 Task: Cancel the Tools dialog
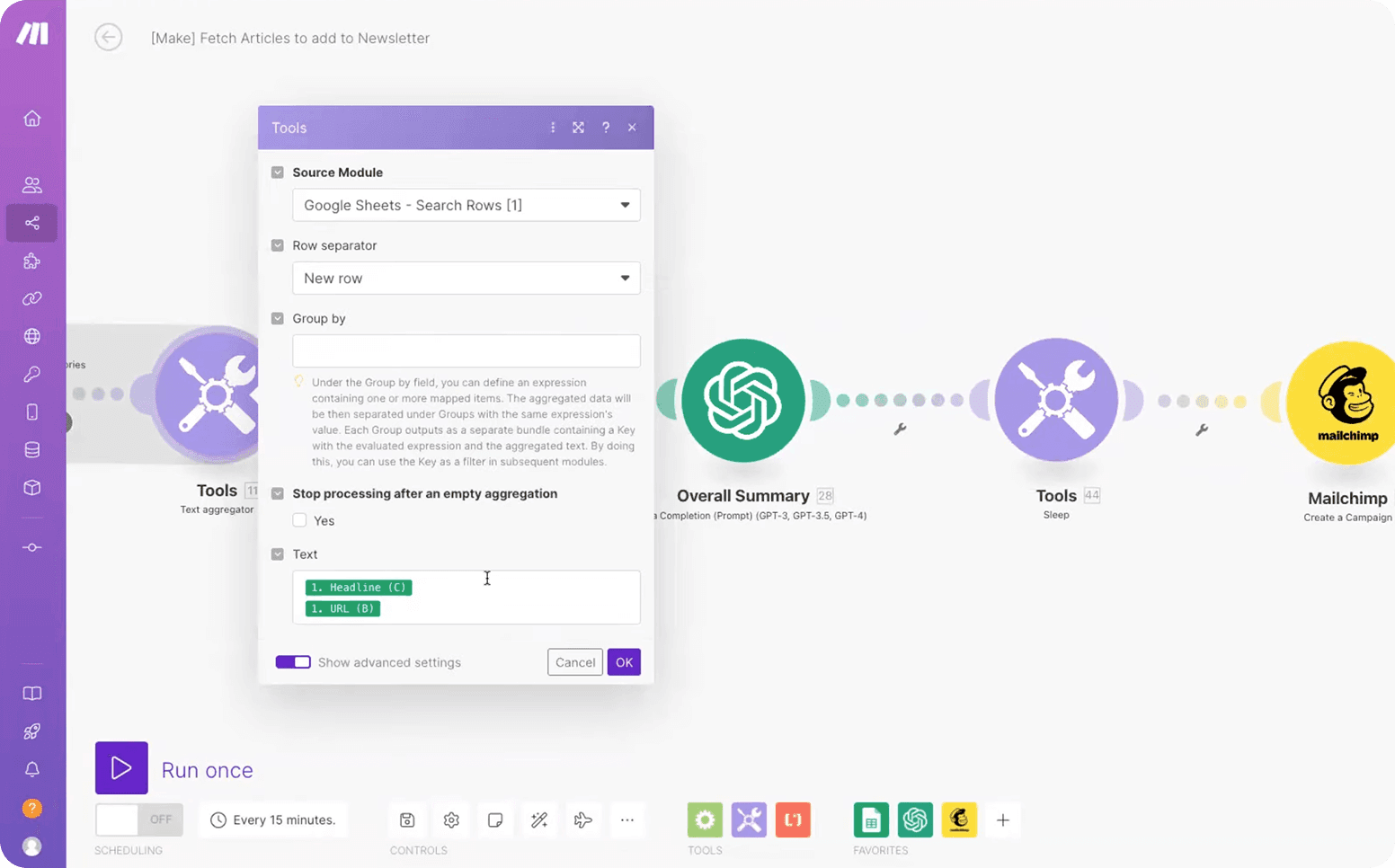click(x=574, y=662)
